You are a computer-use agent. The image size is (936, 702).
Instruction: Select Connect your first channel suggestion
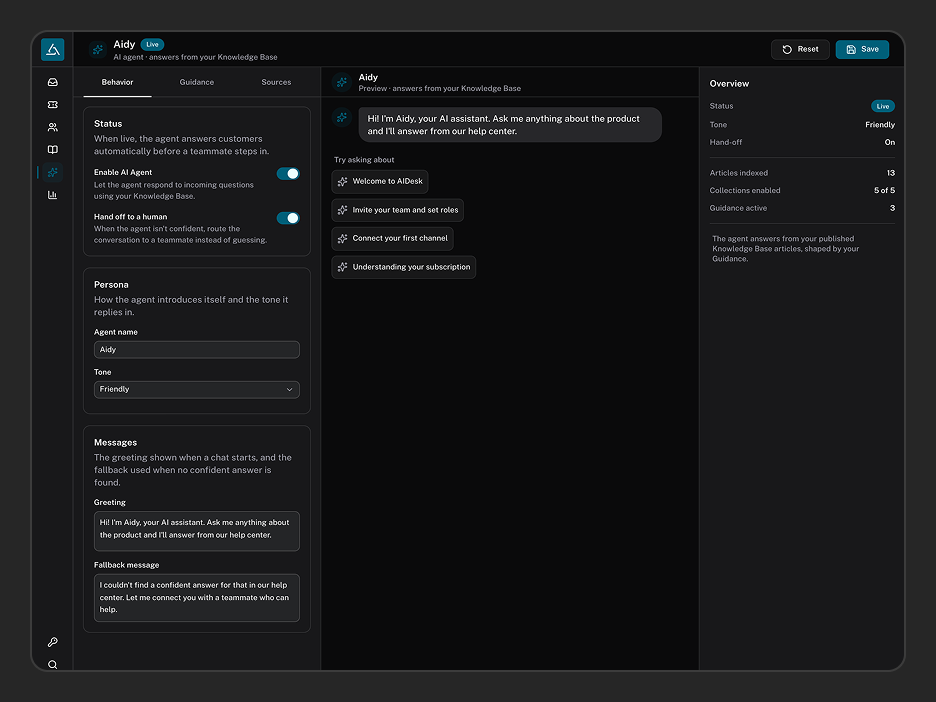click(392, 238)
